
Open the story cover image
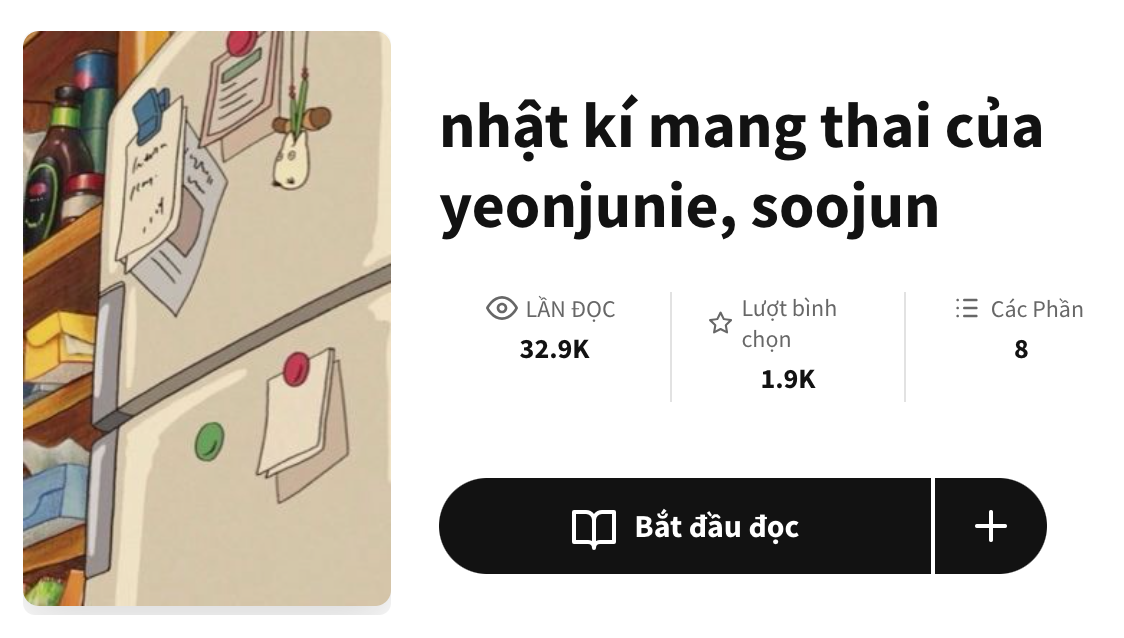pos(207,318)
